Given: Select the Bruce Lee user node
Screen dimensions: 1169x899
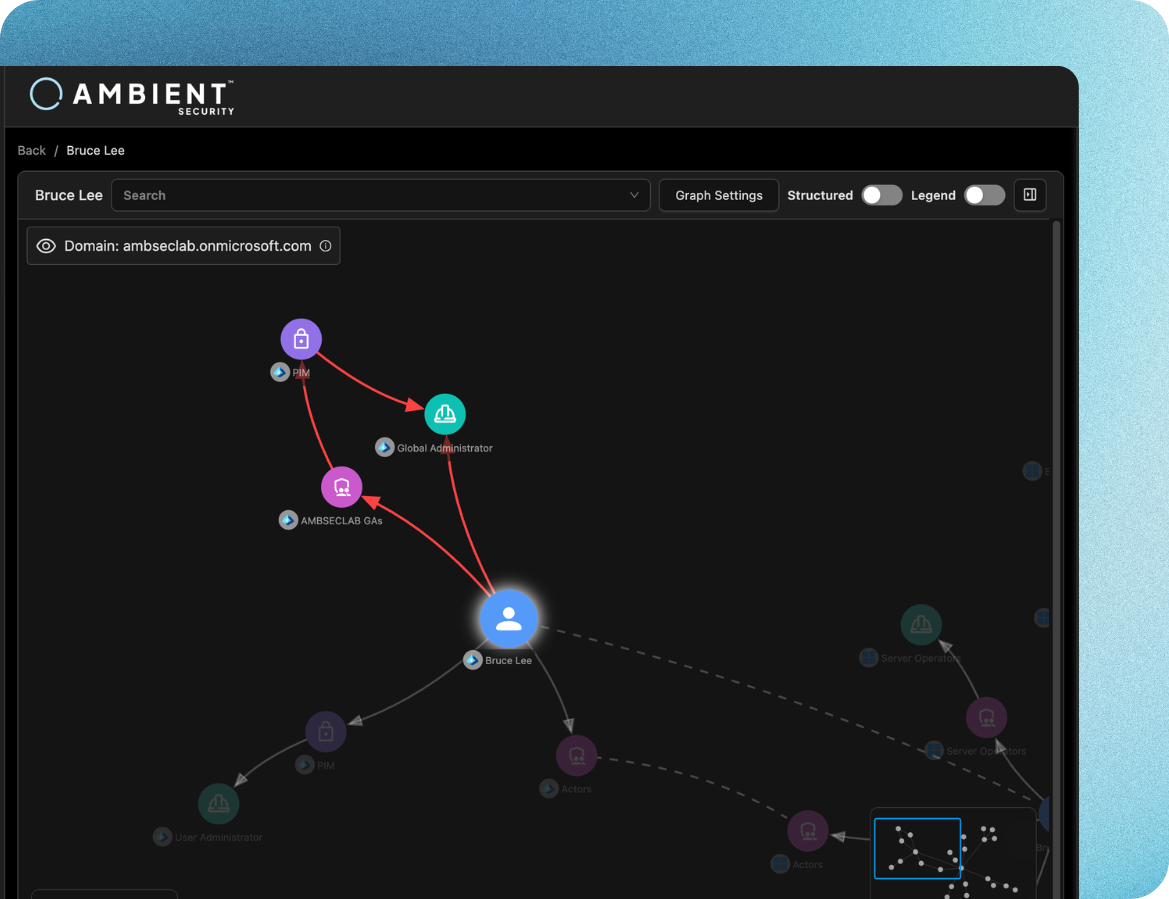Looking at the screenshot, I should point(508,619).
